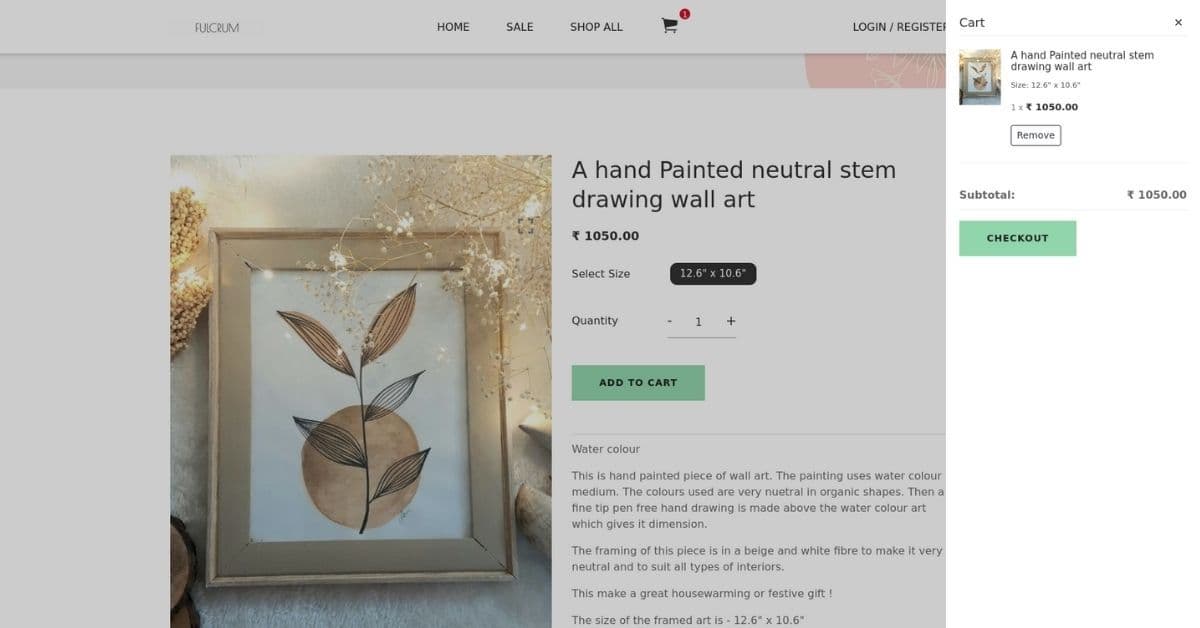Click the Water colour label

click(605, 449)
